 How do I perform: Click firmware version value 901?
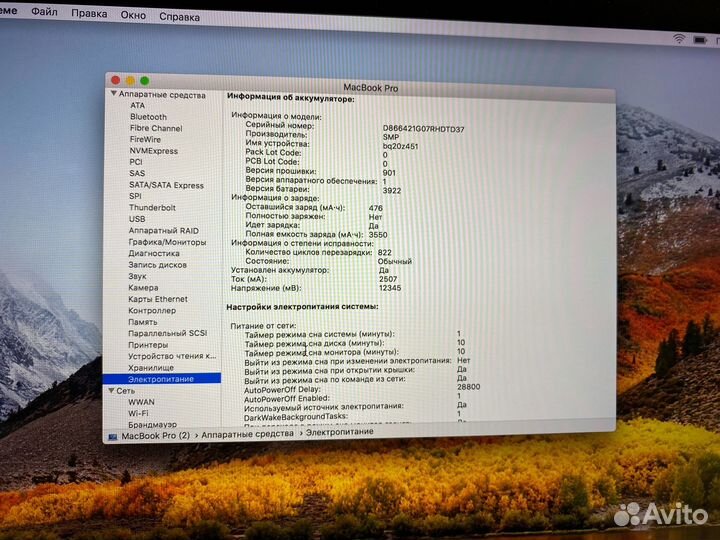coord(389,173)
